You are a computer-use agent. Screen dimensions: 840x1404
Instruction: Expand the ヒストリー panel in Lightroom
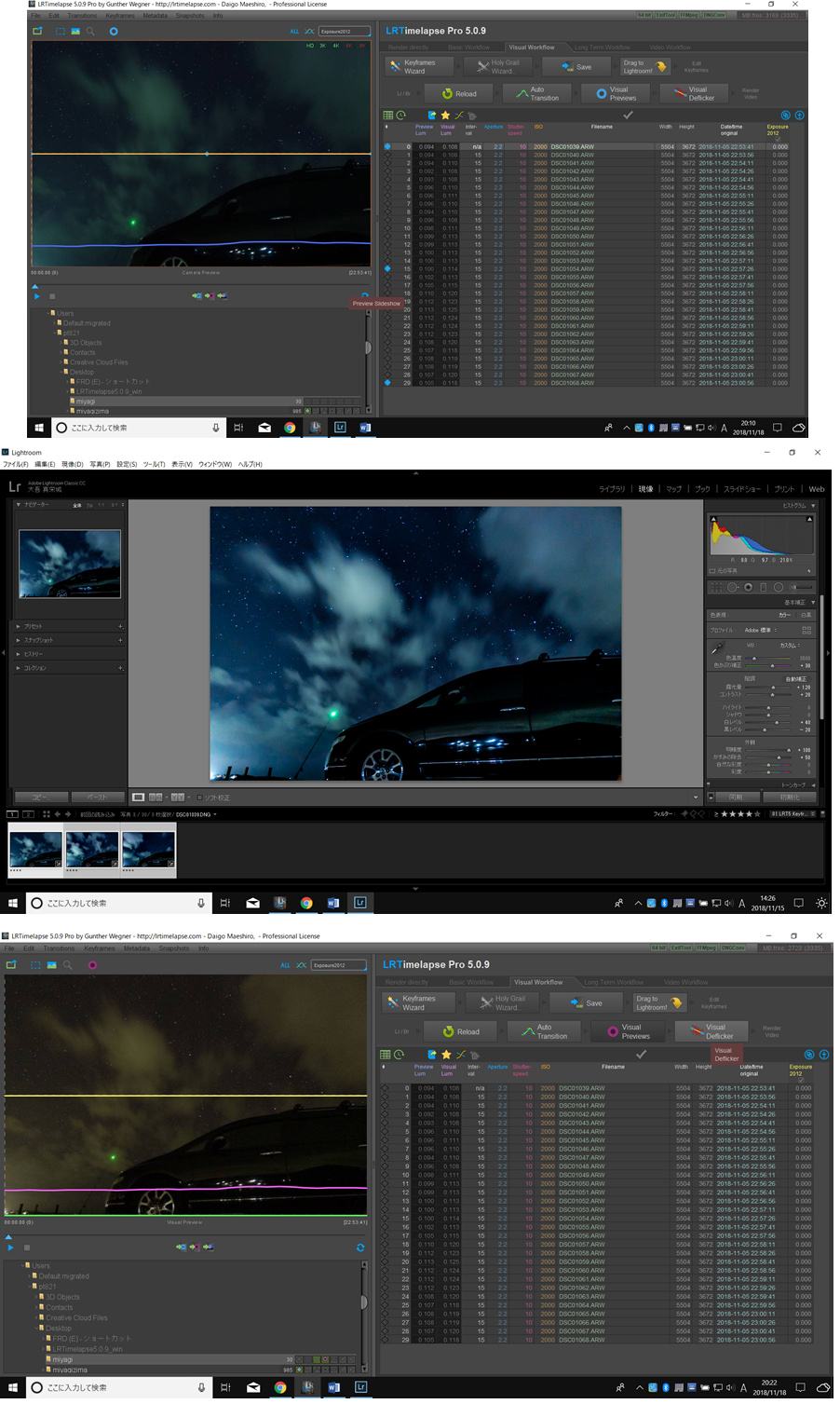click(x=18, y=654)
